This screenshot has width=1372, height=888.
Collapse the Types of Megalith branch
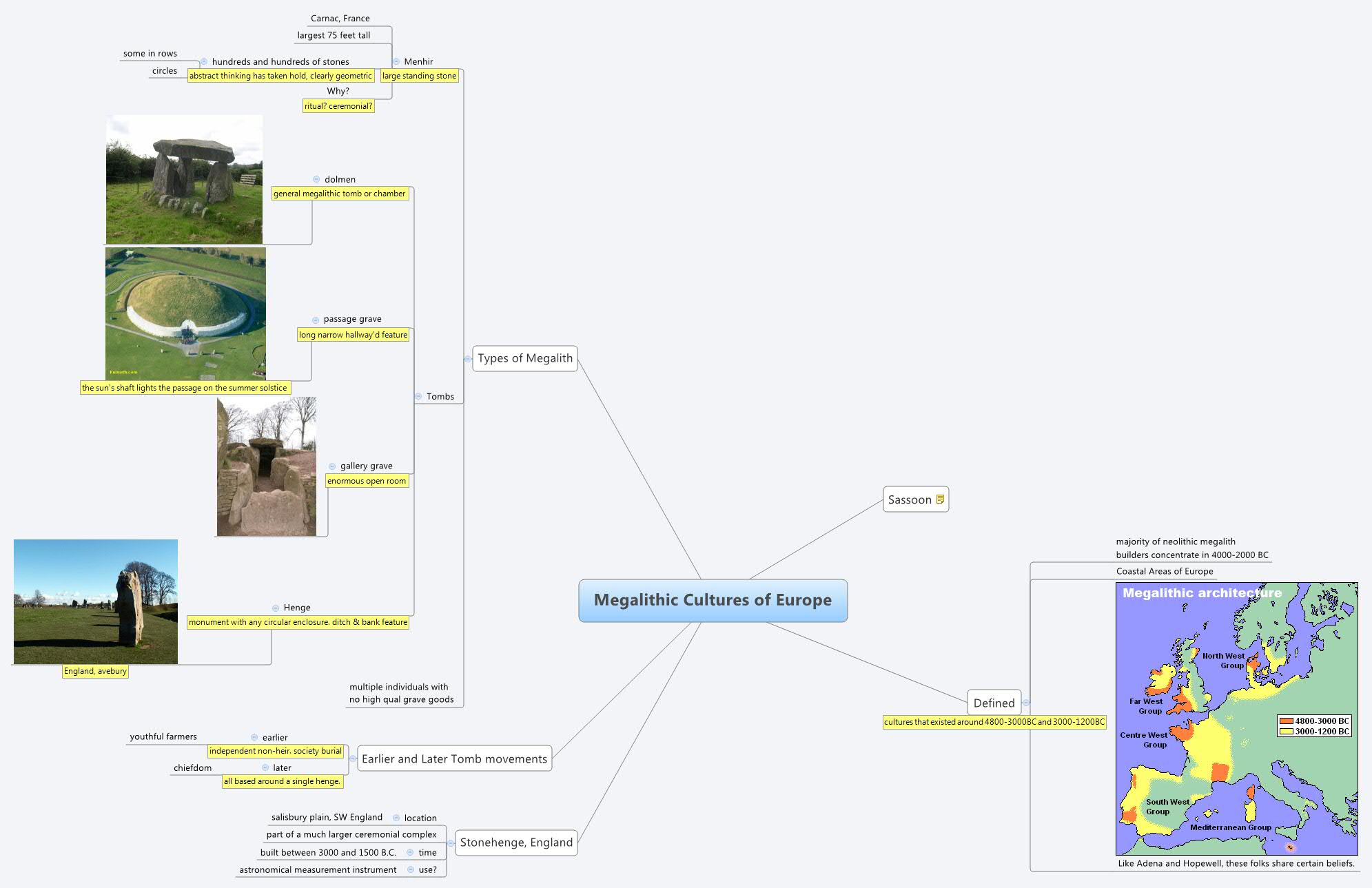pyautogui.click(x=468, y=358)
